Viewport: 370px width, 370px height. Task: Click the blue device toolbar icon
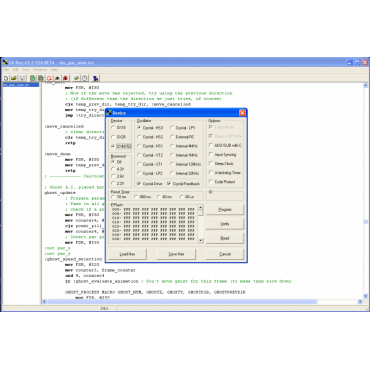[x=96, y=78]
